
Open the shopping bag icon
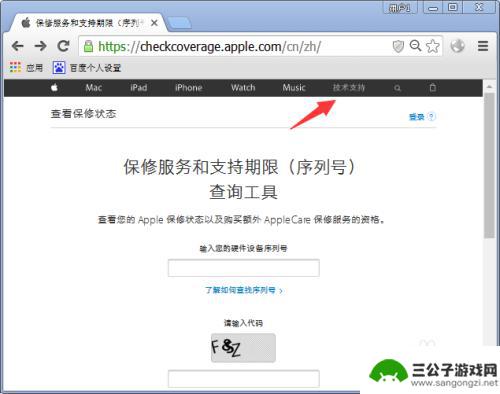[433, 88]
